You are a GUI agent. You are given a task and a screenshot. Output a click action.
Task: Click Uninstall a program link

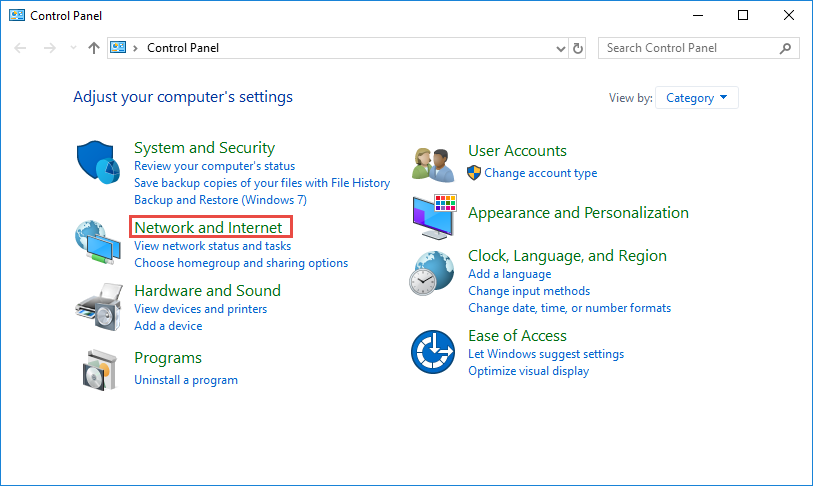click(186, 380)
